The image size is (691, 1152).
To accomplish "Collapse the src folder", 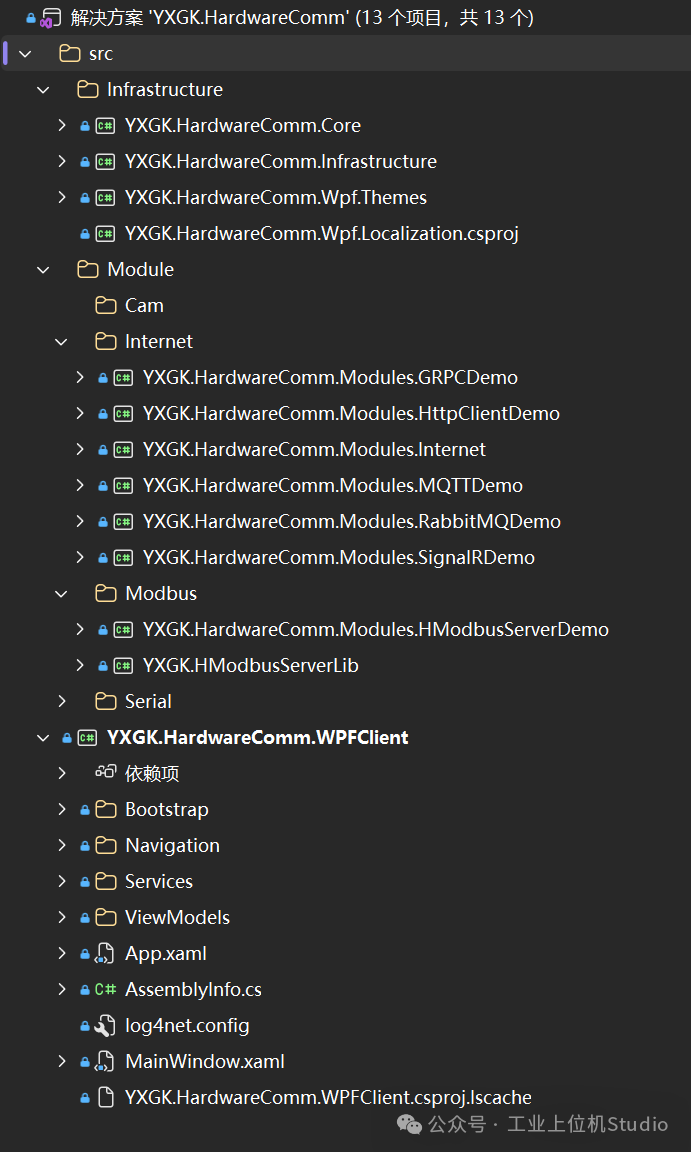I will point(26,54).
